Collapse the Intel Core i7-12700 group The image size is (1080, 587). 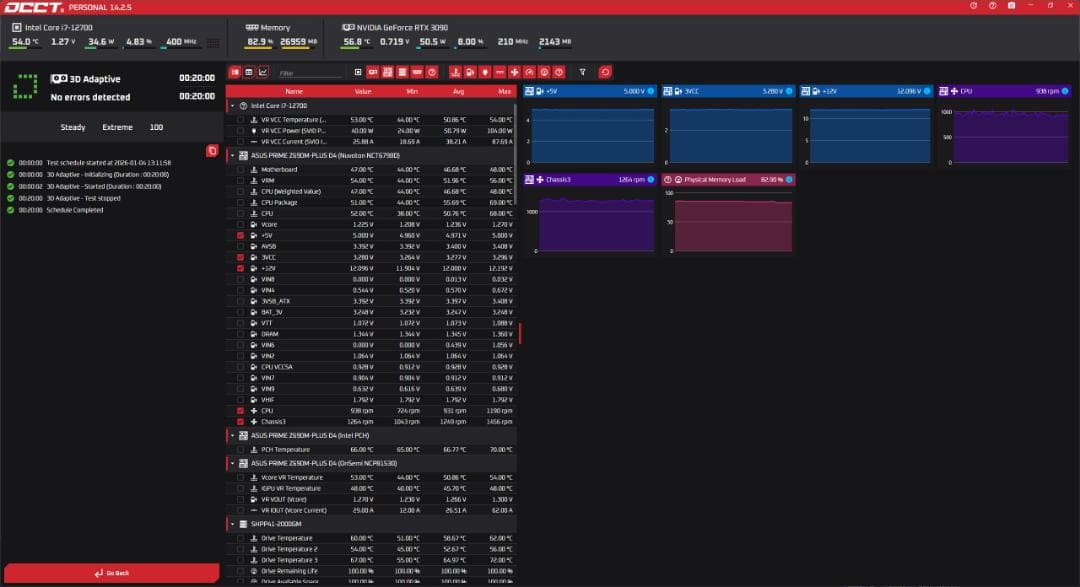point(232,105)
